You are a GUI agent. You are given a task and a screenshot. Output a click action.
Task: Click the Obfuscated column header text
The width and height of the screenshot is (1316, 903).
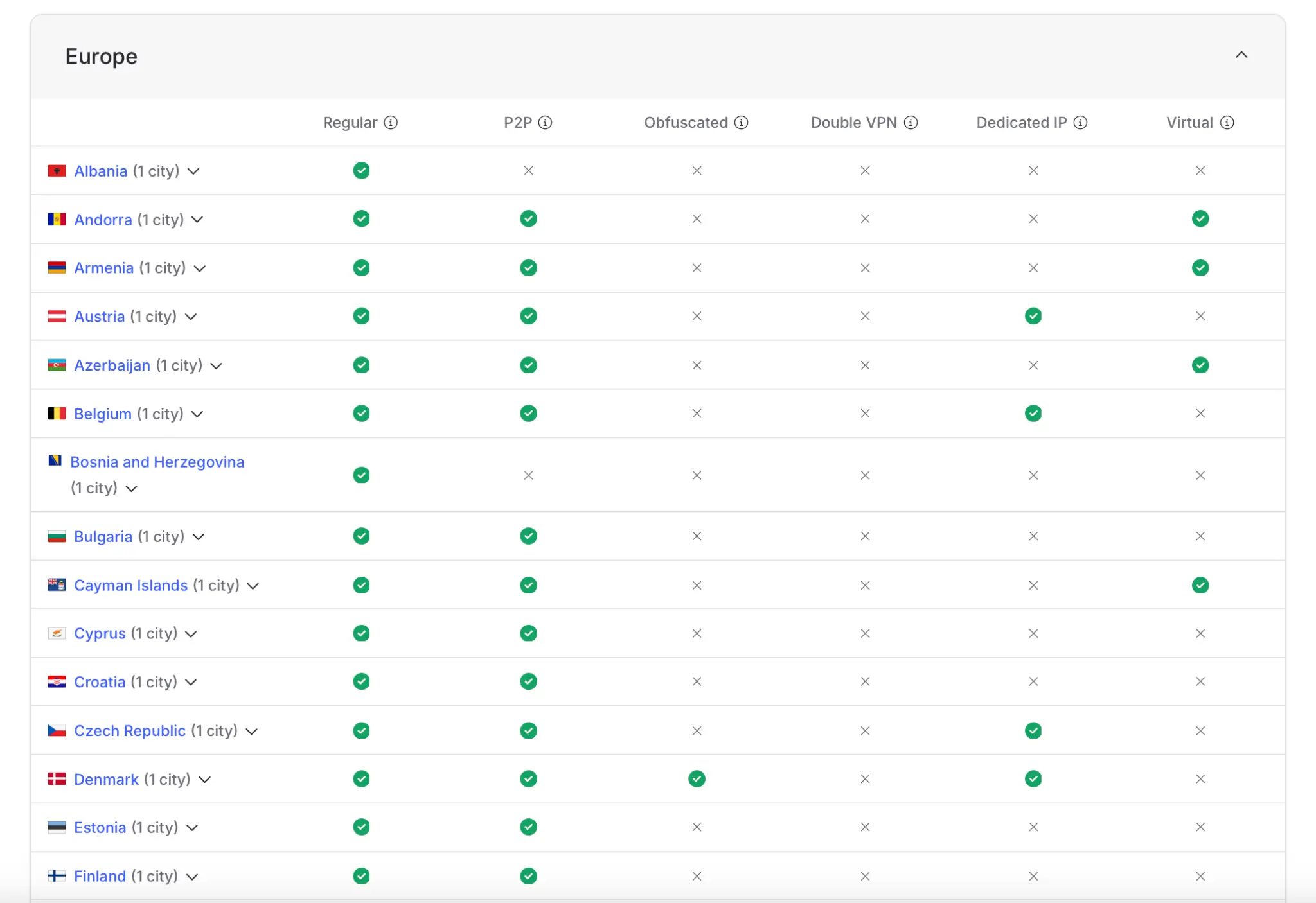pos(686,123)
